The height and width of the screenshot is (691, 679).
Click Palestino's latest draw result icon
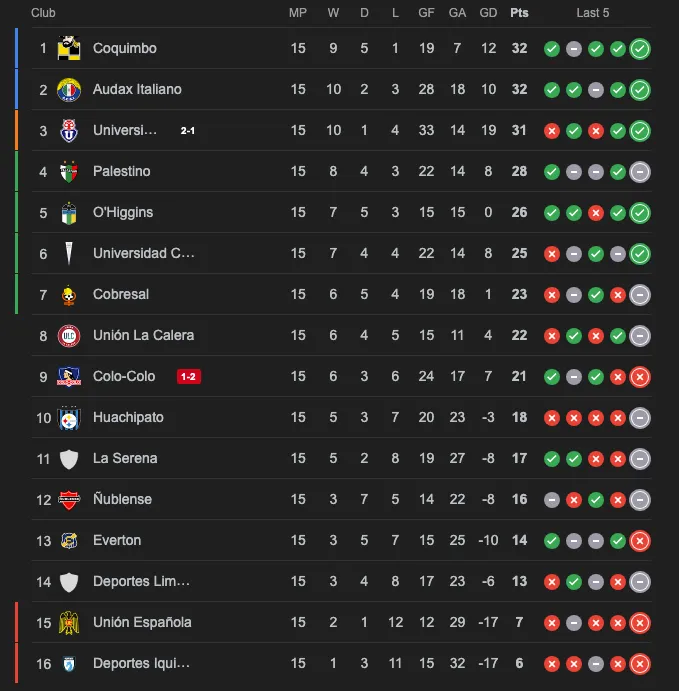[640, 171]
